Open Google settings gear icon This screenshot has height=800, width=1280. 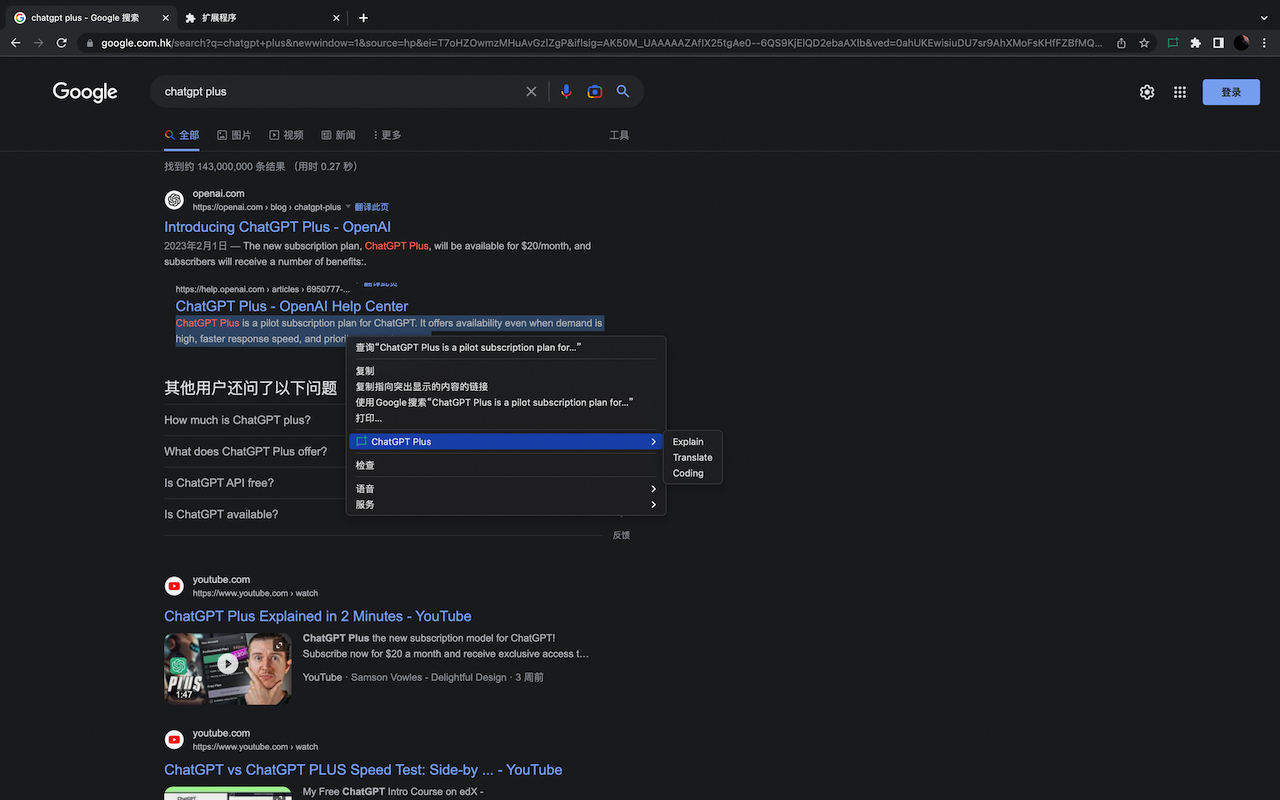pyautogui.click(x=1147, y=92)
